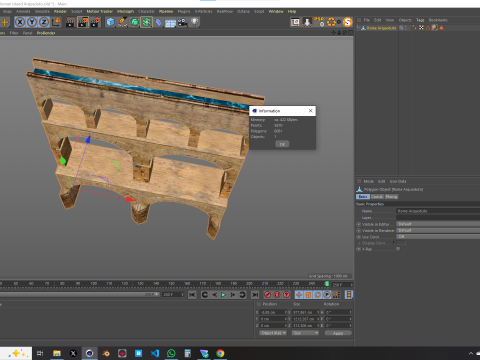Toggle Autokeying red button

pos(277,295)
